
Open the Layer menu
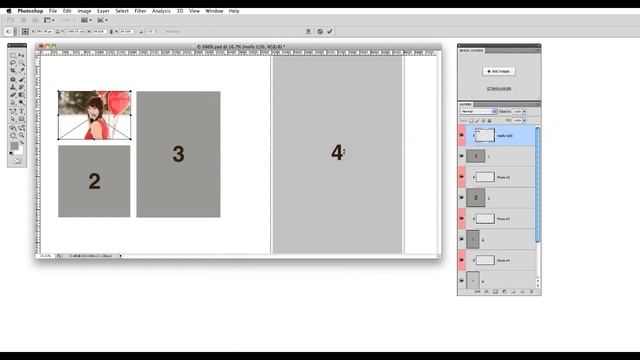[x=103, y=11]
